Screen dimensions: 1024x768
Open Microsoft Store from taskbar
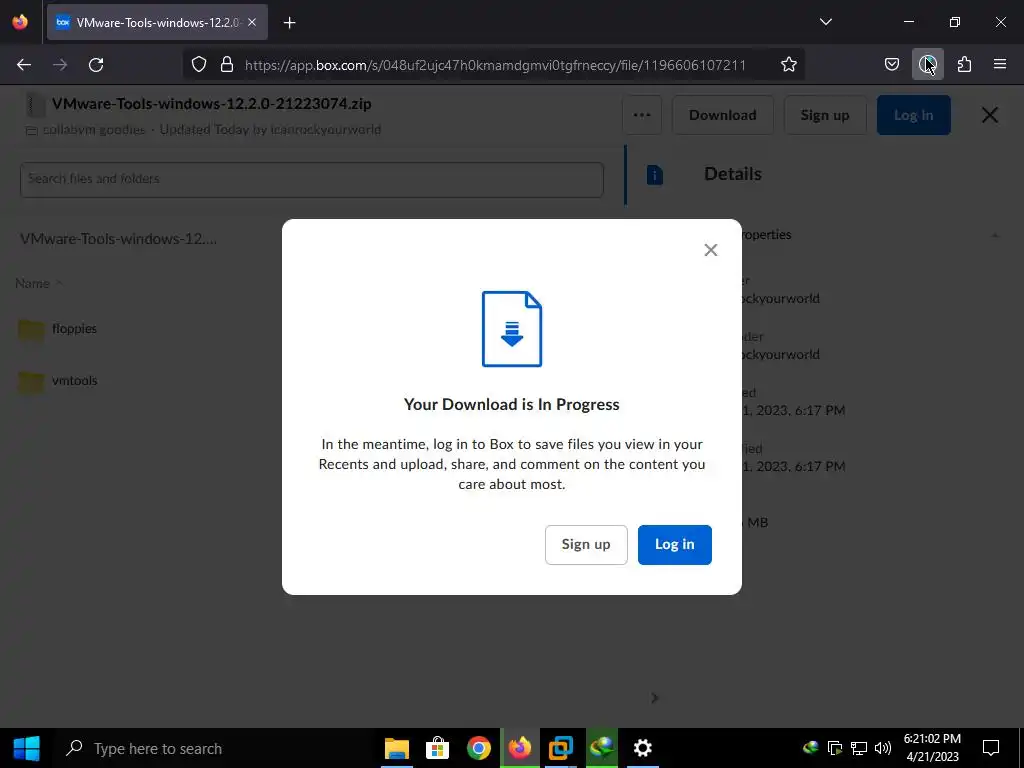438,748
